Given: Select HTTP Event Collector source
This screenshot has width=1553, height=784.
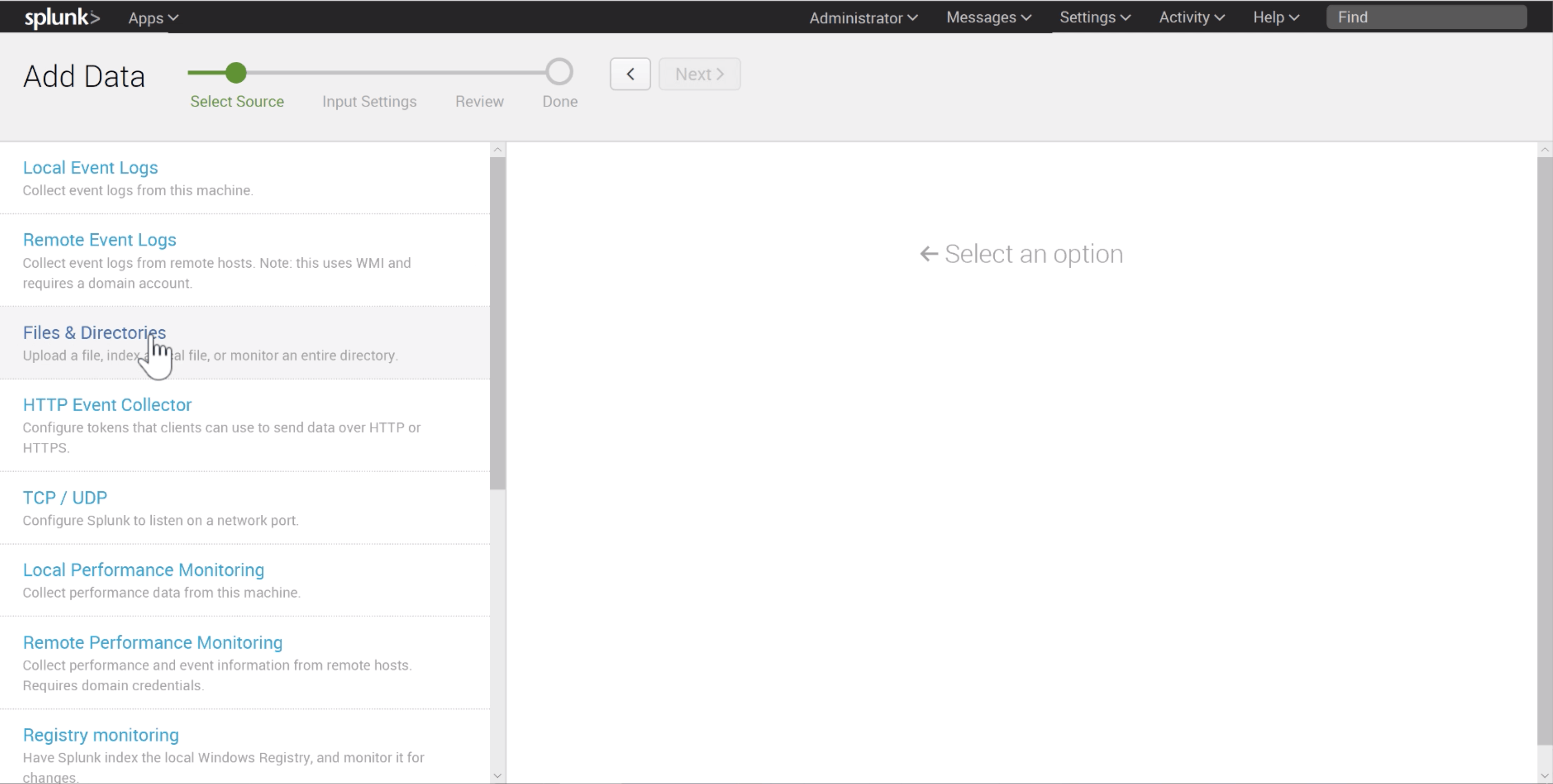Looking at the screenshot, I should click(107, 404).
